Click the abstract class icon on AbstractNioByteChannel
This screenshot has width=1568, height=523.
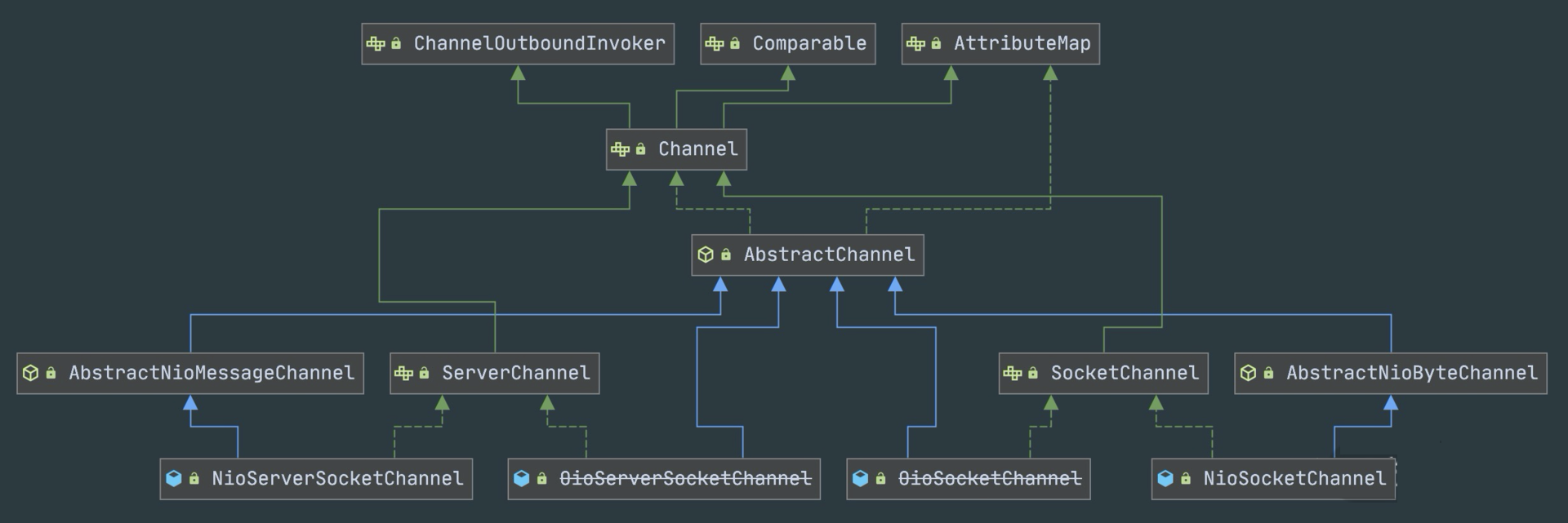coord(1248,373)
